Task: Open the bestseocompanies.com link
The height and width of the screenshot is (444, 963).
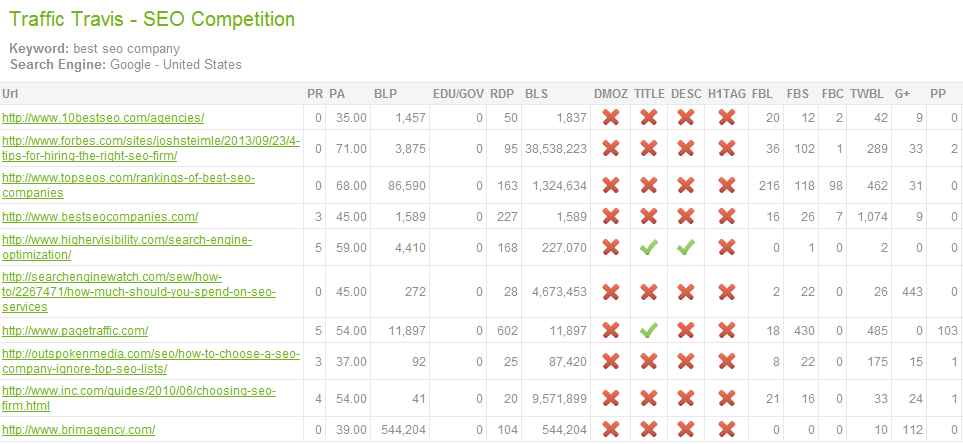Action: (x=100, y=217)
